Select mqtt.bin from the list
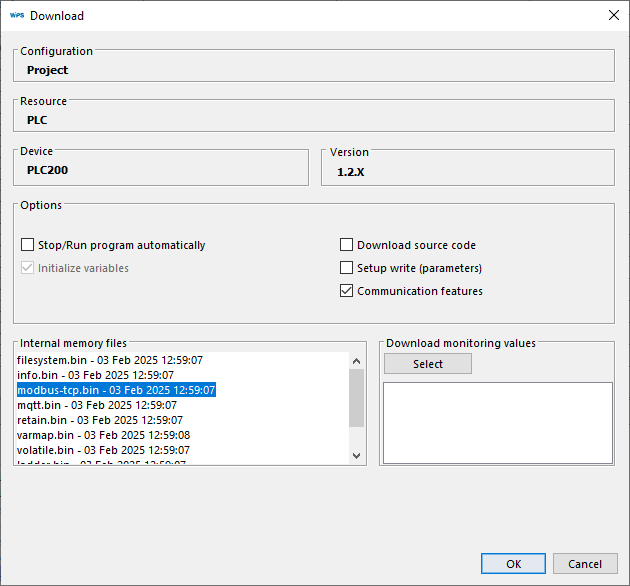This screenshot has width=630, height=586. (96, 405)
